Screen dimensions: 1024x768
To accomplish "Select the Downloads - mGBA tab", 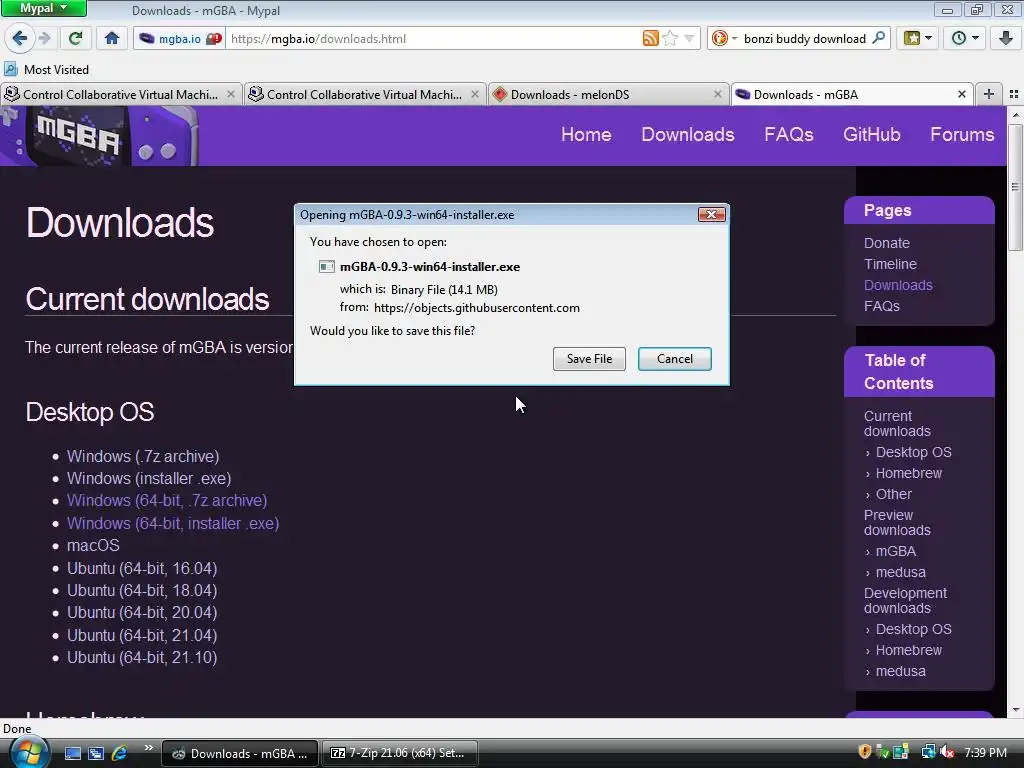I will tap(852, 95).
